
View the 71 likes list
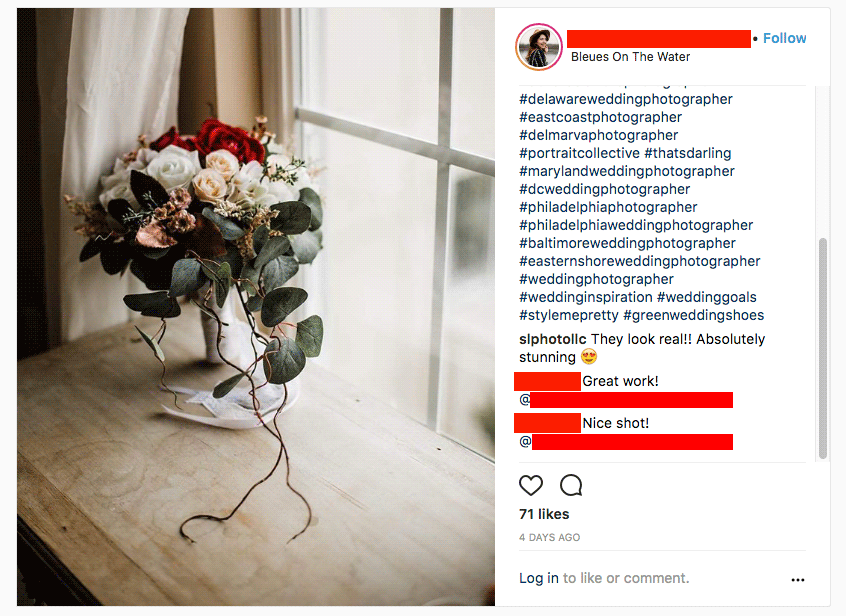point(544,514)
